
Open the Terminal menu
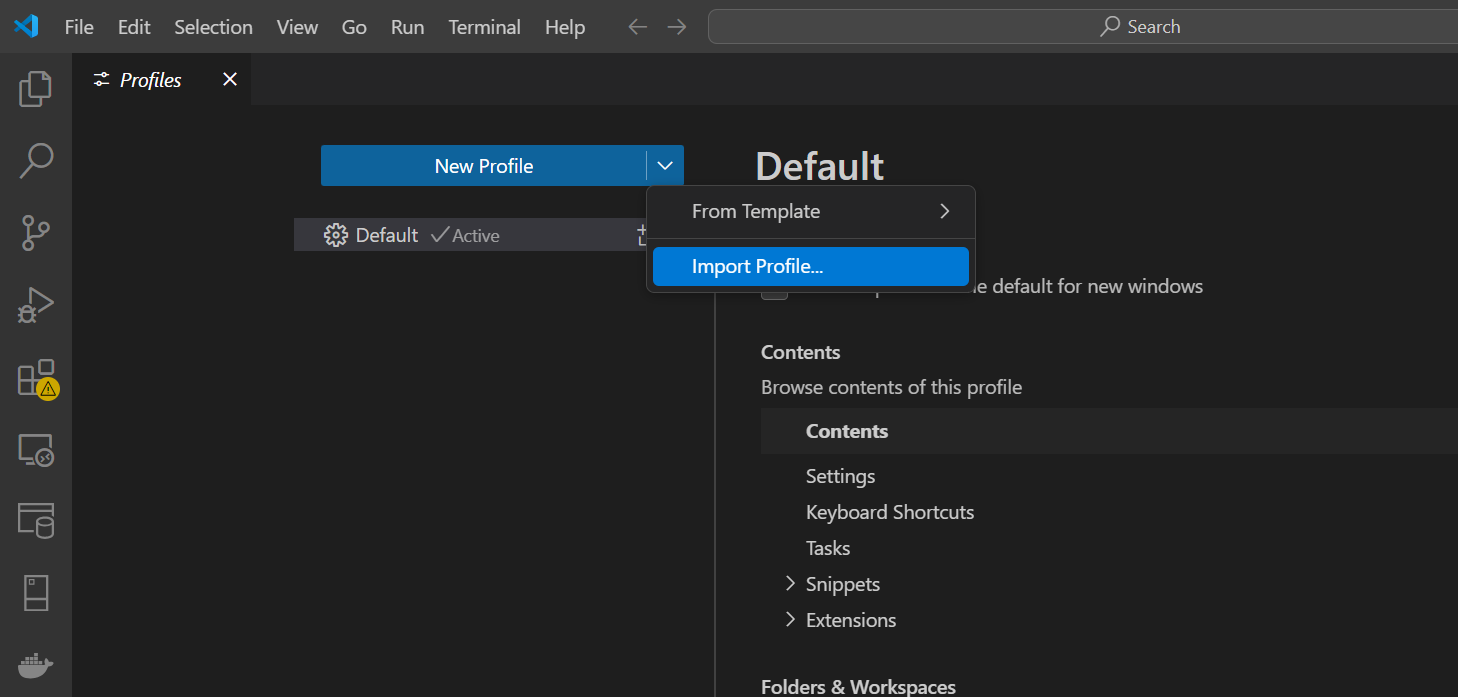pos(484,27)
